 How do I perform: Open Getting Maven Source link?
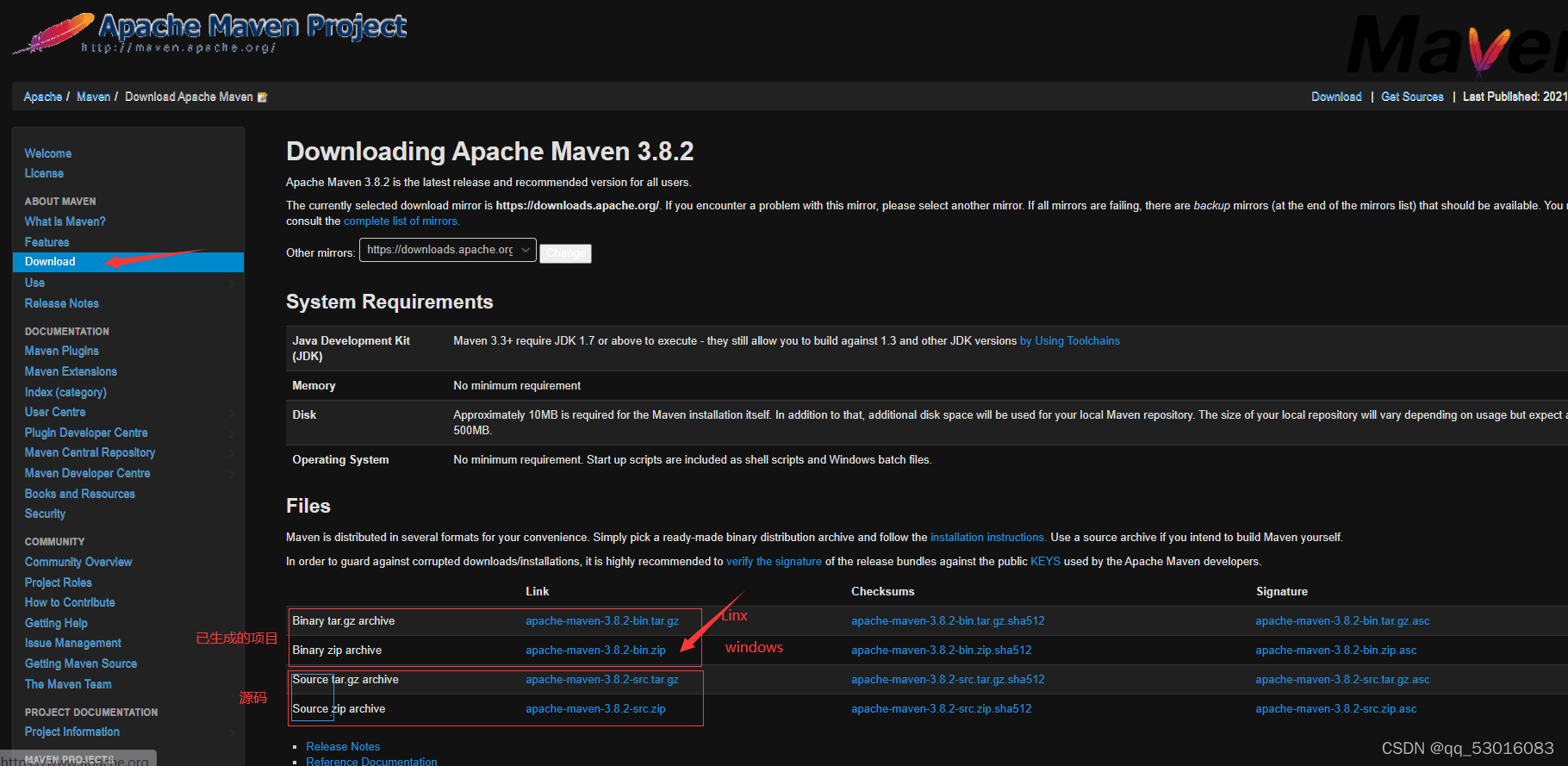tap(81, 663)
